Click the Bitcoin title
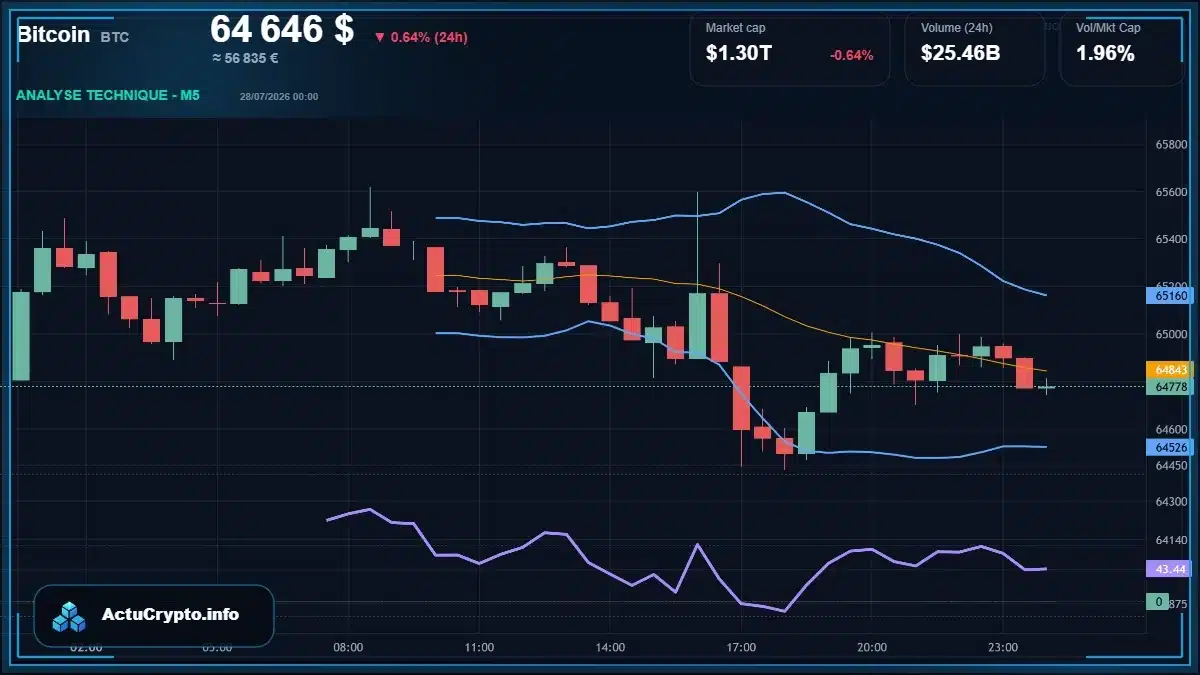The image size is (1200, 675). pyautogui.click(x=54, y=35)
